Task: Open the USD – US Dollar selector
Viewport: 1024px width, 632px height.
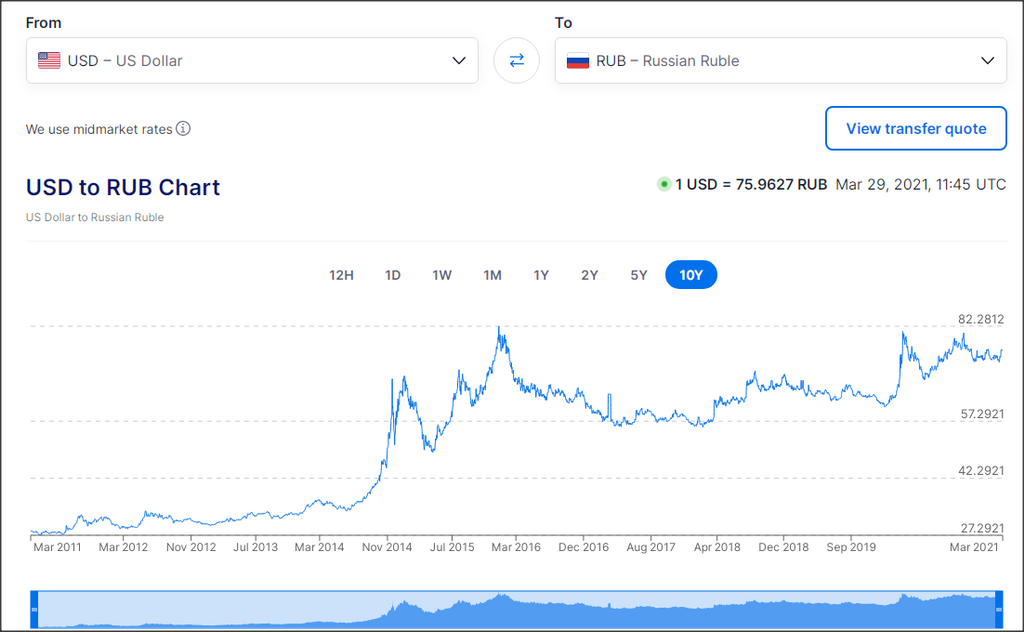Action: pos(252,61)
